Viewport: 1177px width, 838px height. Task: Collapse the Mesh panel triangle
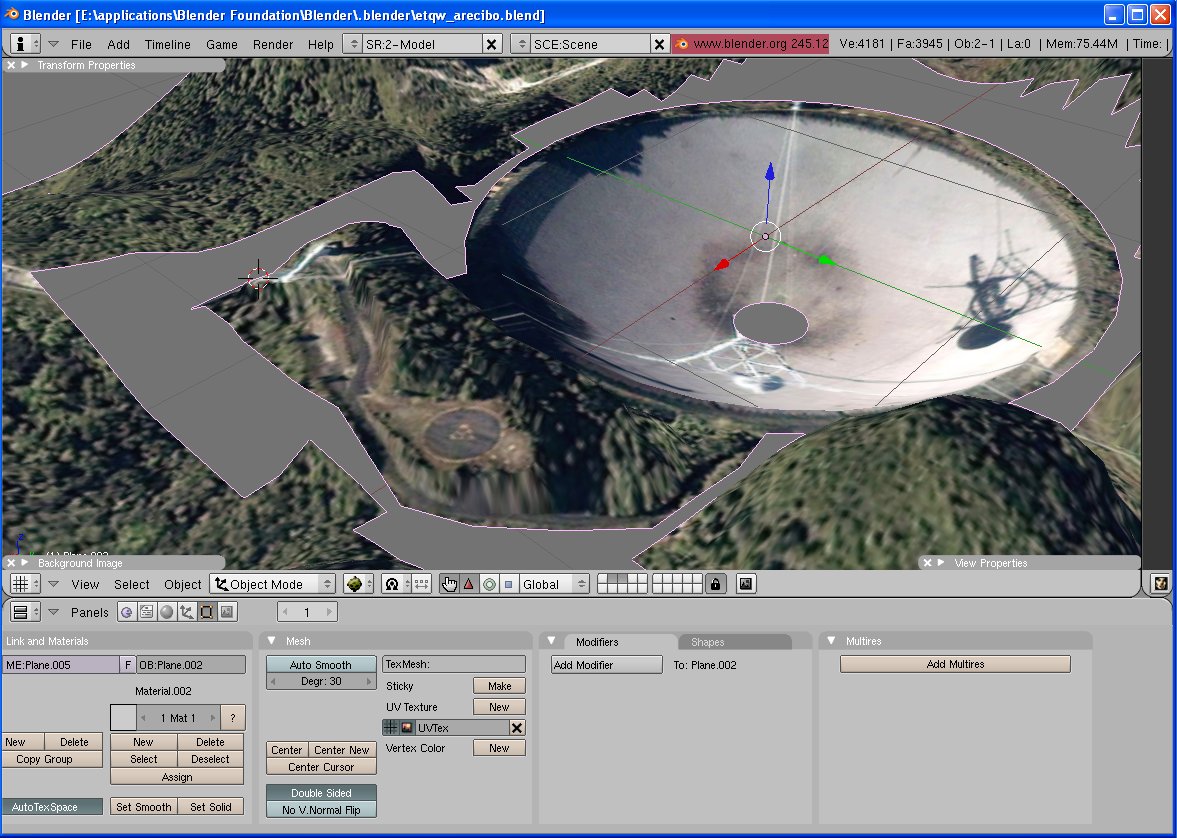point(272,641)
